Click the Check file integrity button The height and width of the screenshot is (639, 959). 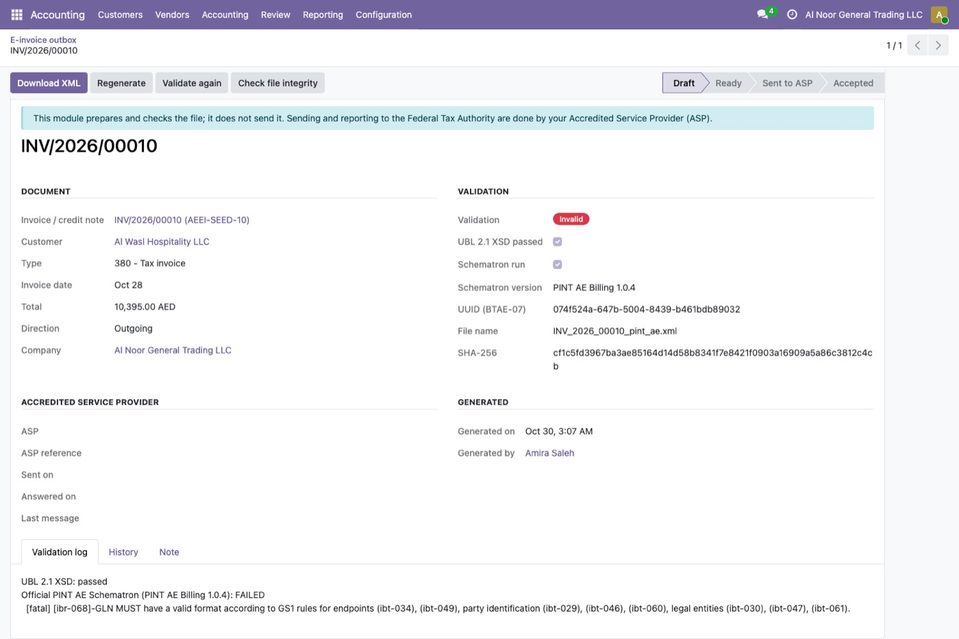[278, 83]
